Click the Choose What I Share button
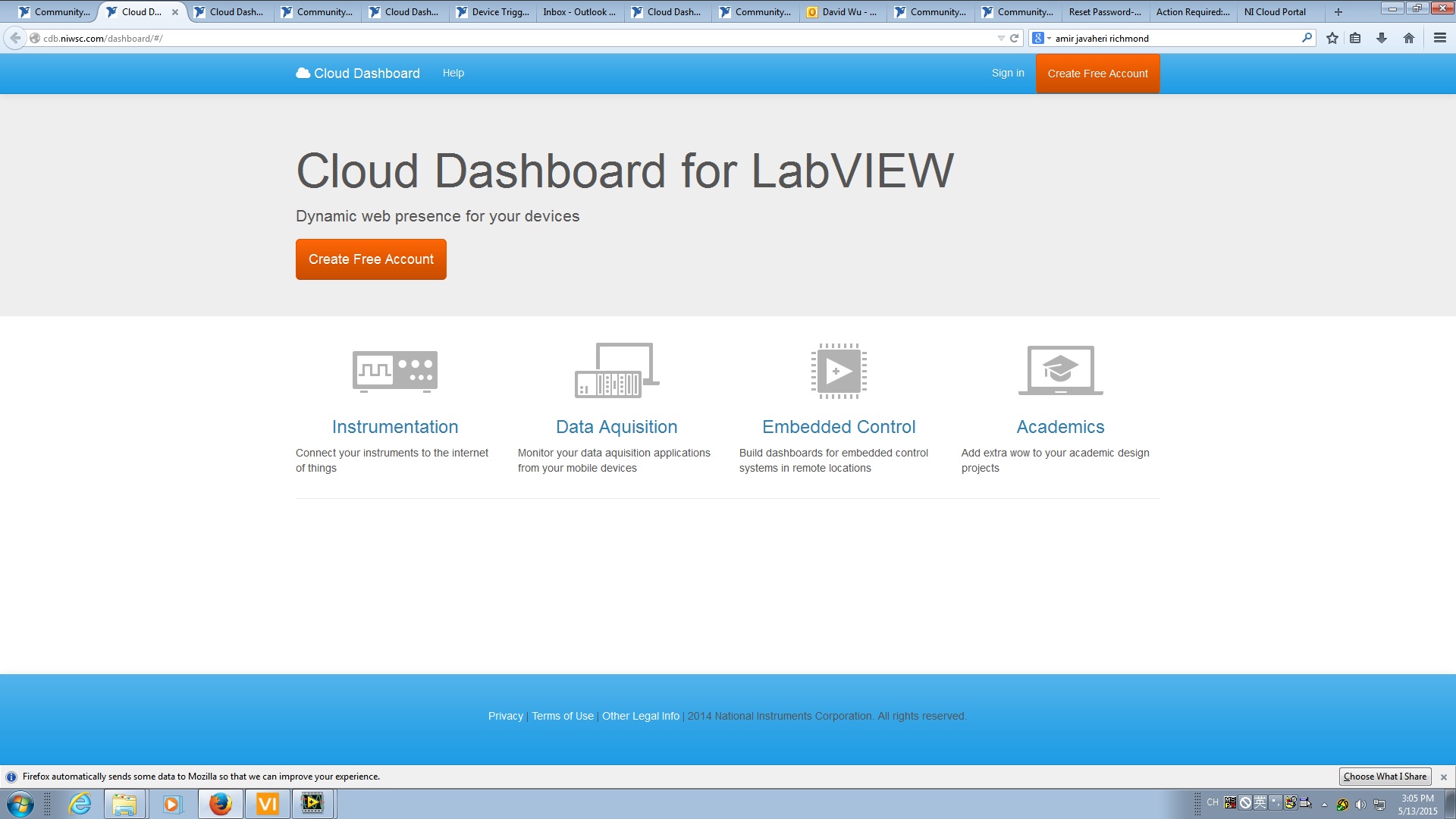 [x=1385, y=777]
